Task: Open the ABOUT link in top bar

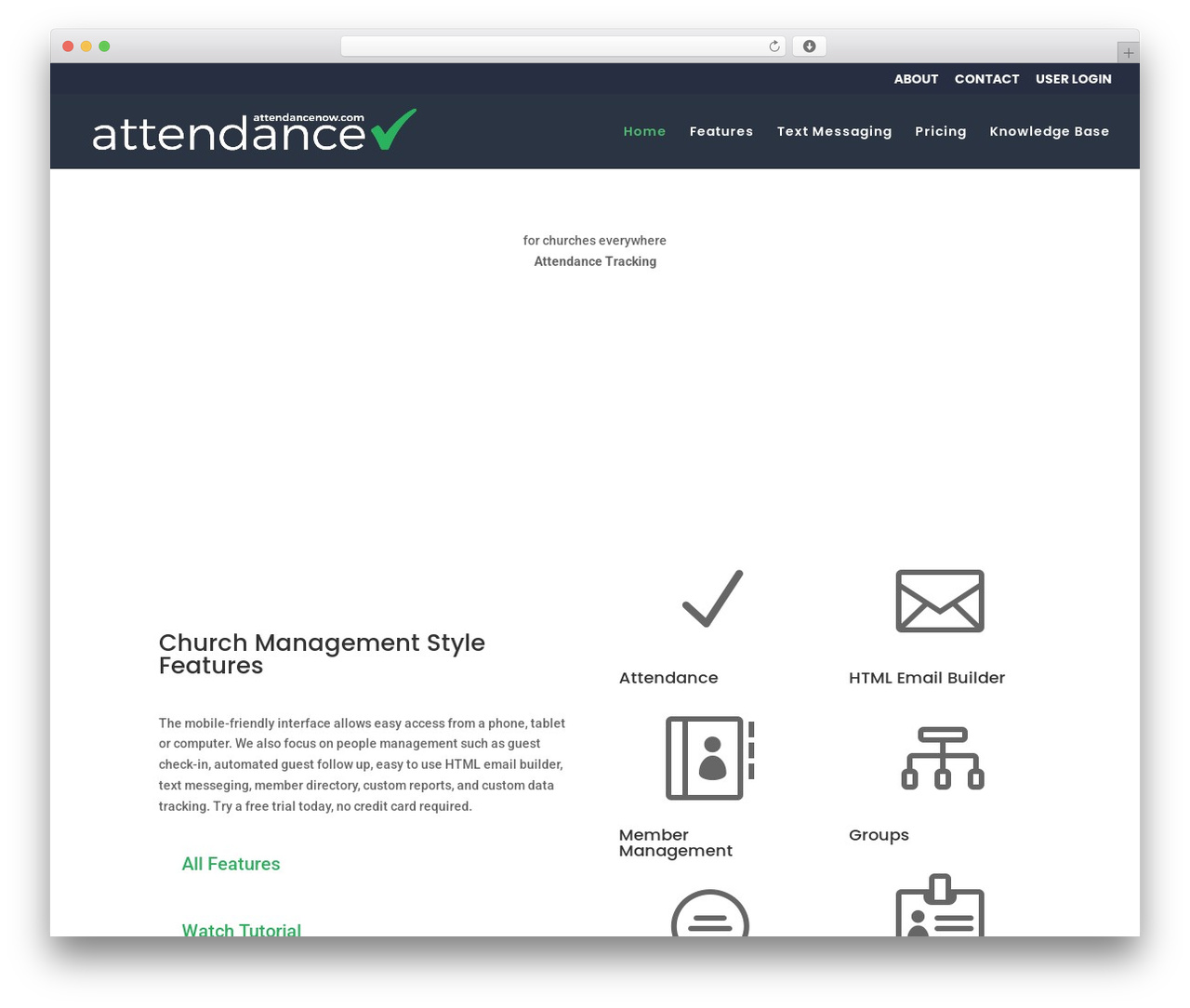Action: coord(916,79)
